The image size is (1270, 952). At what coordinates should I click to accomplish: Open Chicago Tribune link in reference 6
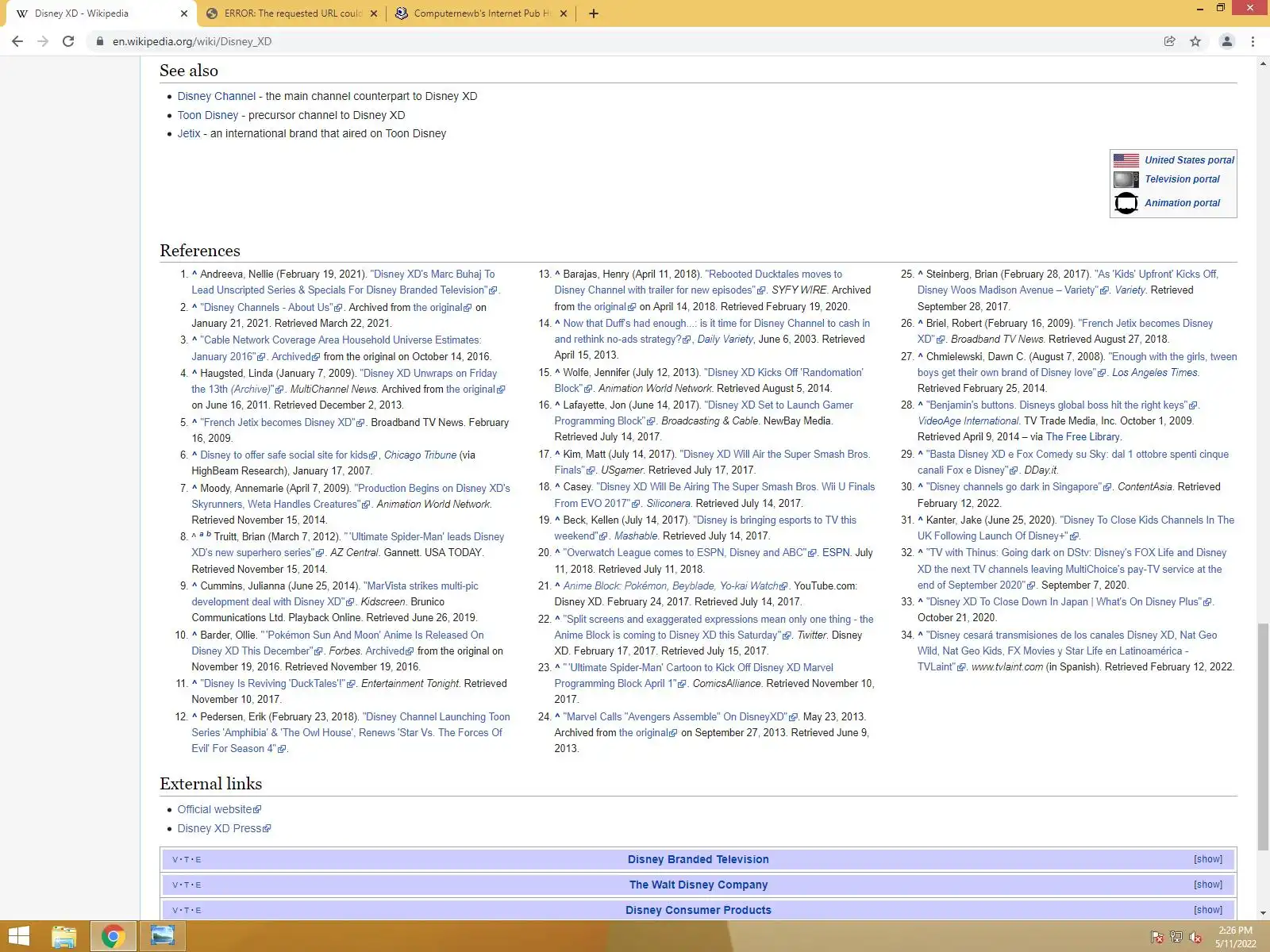click(x=420, y=455)
